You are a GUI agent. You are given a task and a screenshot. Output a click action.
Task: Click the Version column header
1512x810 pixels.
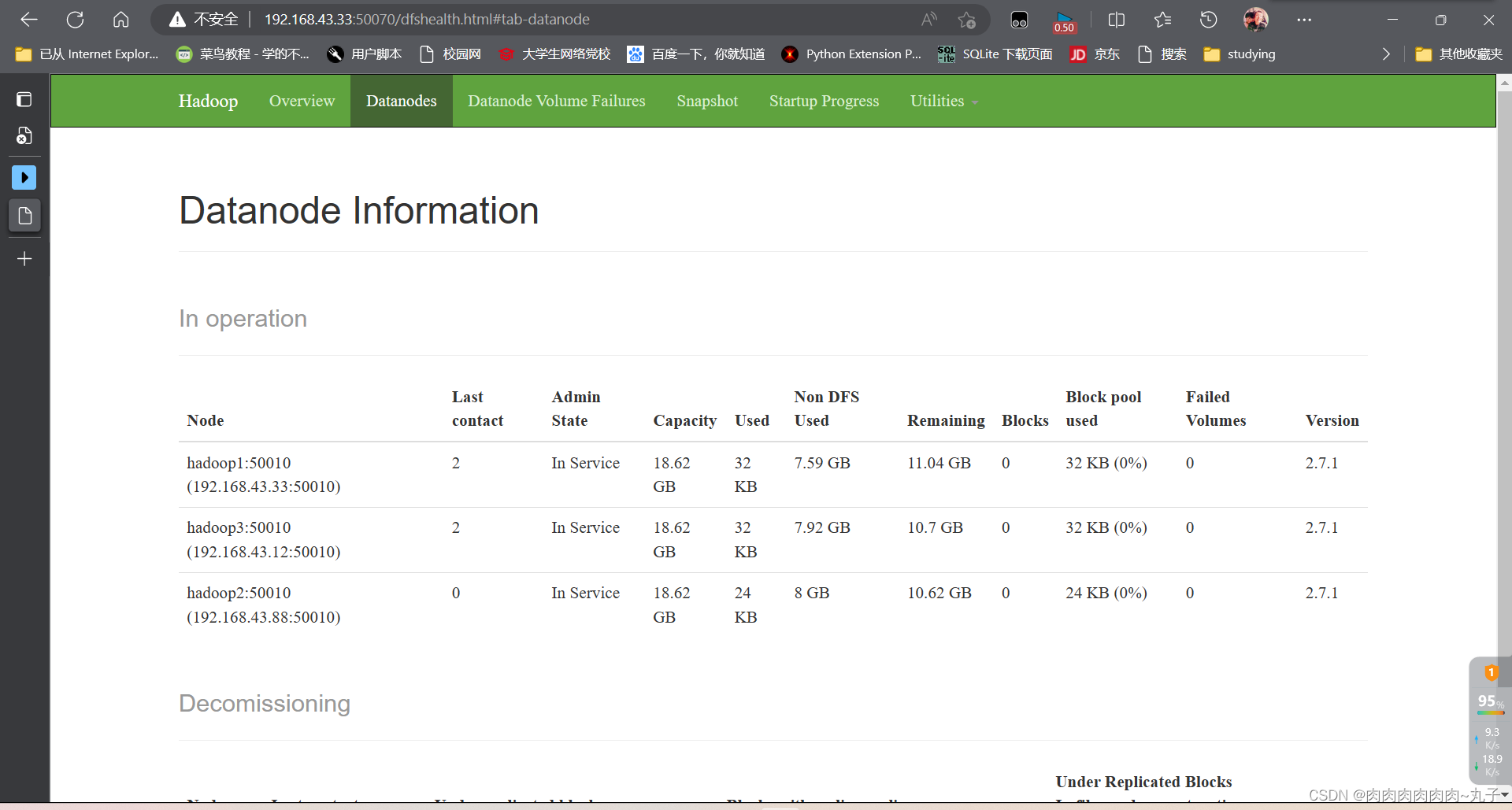tap(1332, 420)
